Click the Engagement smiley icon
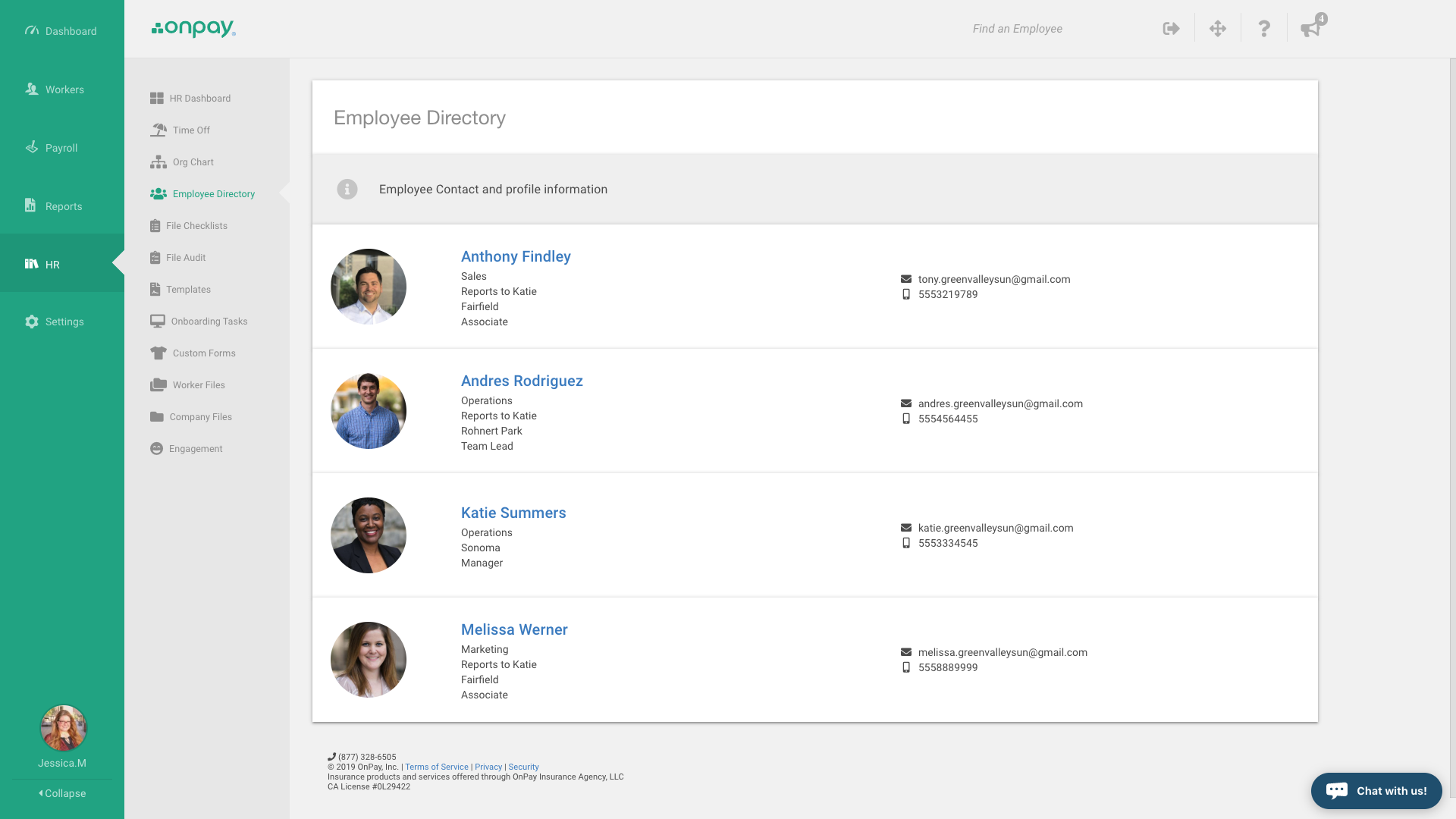This screenshot has width=1456, height=819. 157,449
